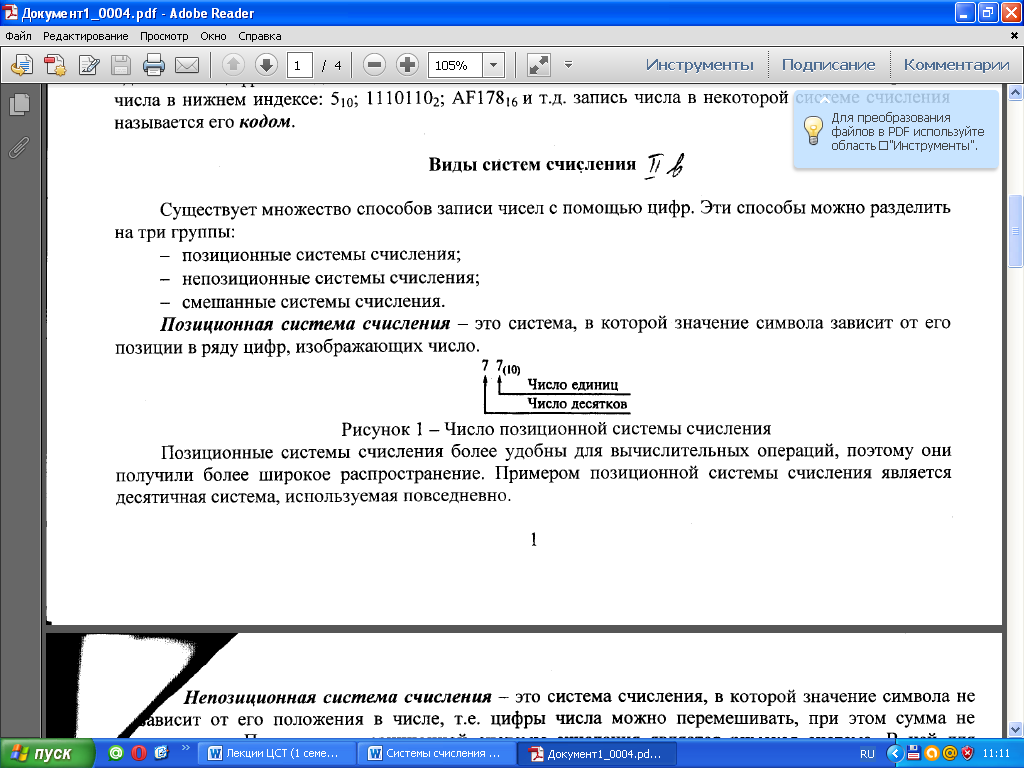This screenshot has width=1024, height=768.
Task: Click the convert file to PDF online icon
Action: pyautogui.click(x=22, y=65)
